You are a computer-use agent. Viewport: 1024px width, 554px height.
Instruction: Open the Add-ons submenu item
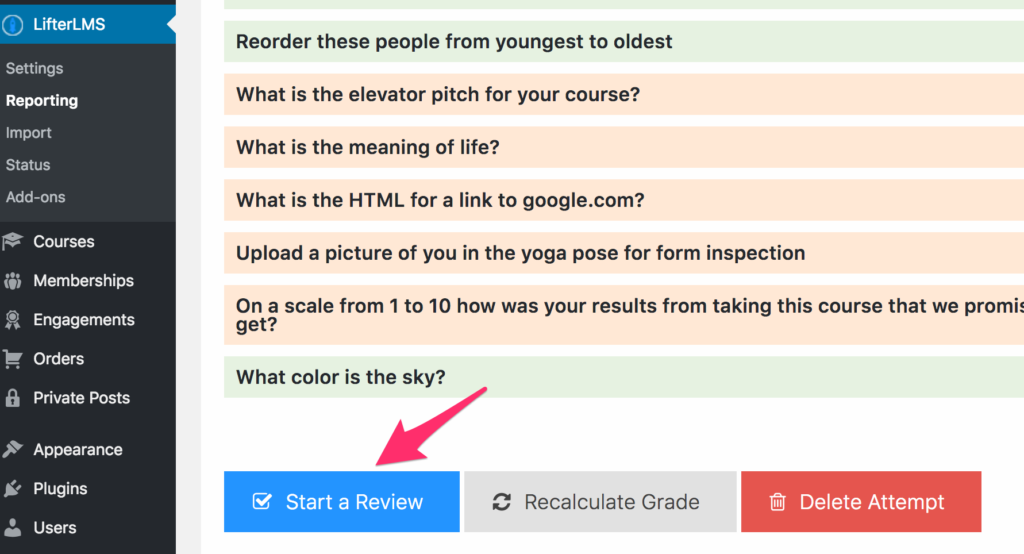(36, 197)
